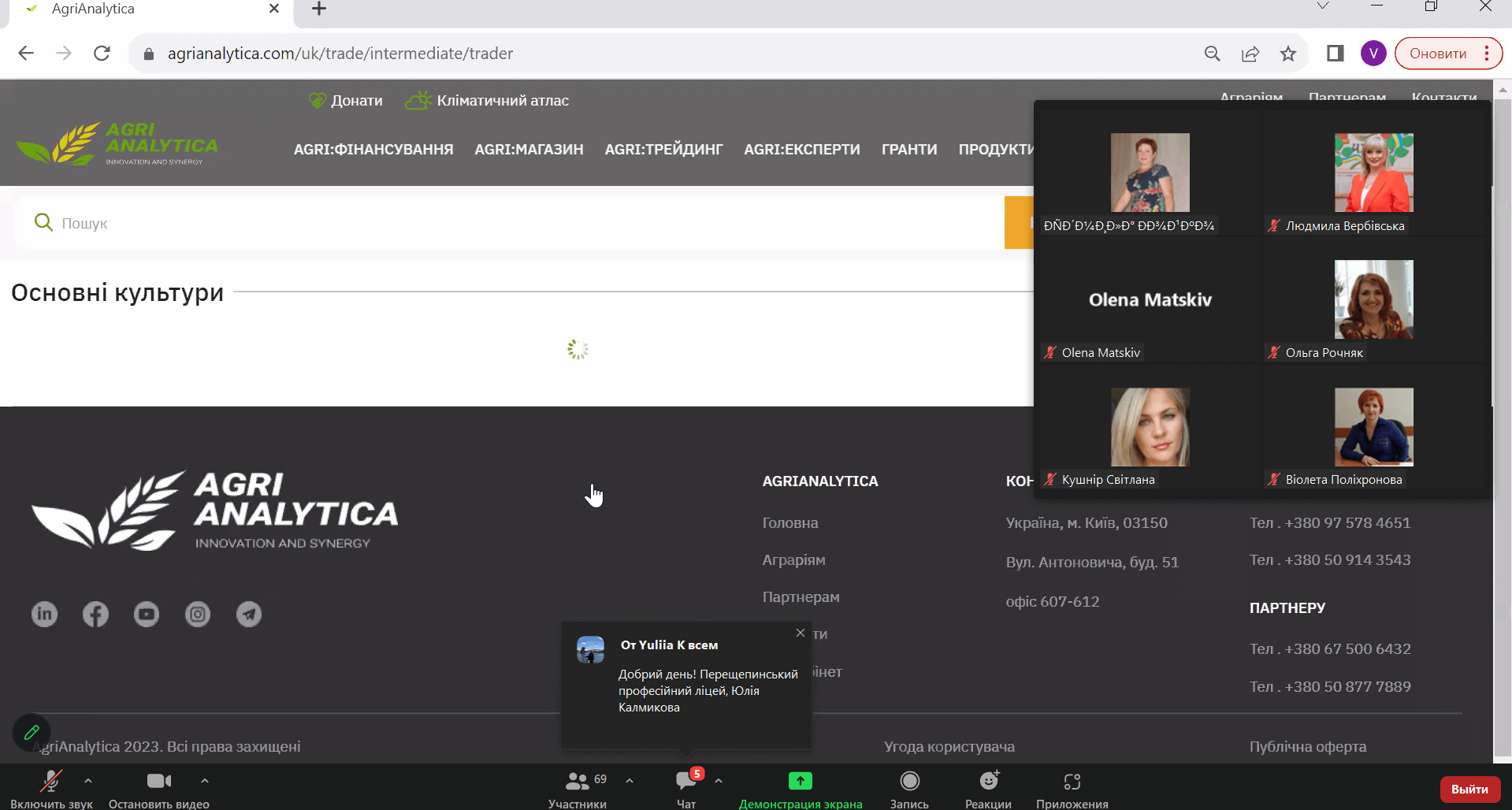
Task: Expand audio options arrow beside microphone
Action: click(x=88, y=781)
